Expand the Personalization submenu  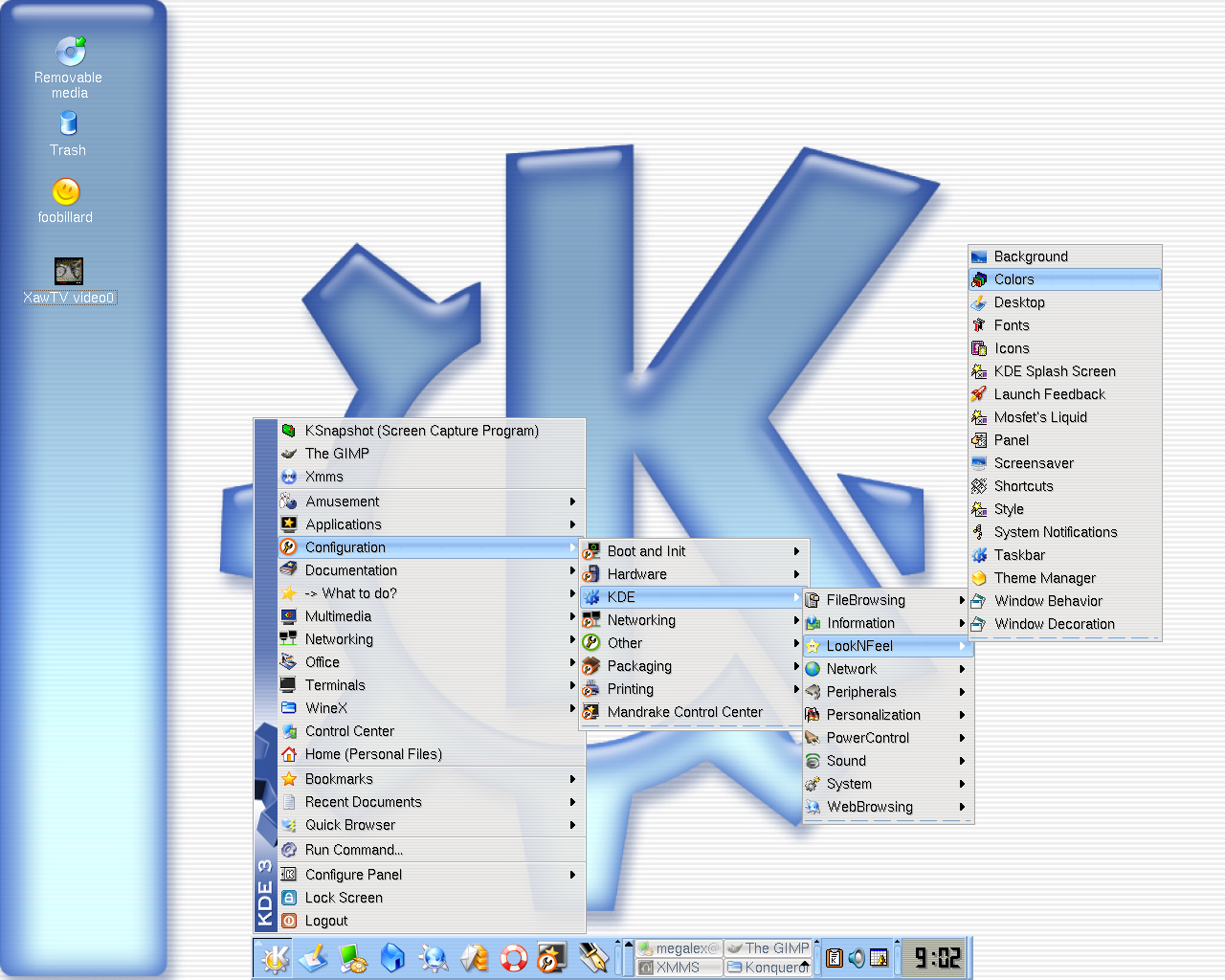click(x=887, y=715)
